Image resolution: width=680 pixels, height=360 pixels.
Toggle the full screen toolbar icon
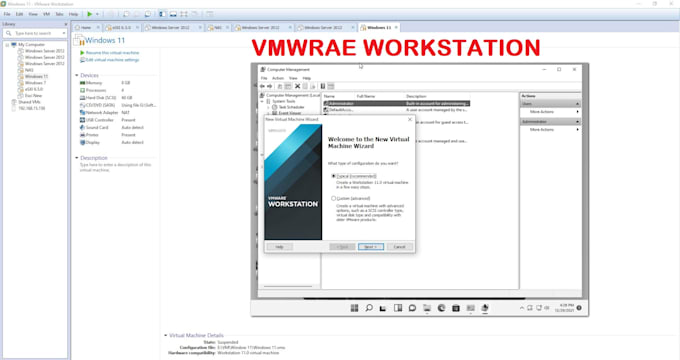click(184, 14)
